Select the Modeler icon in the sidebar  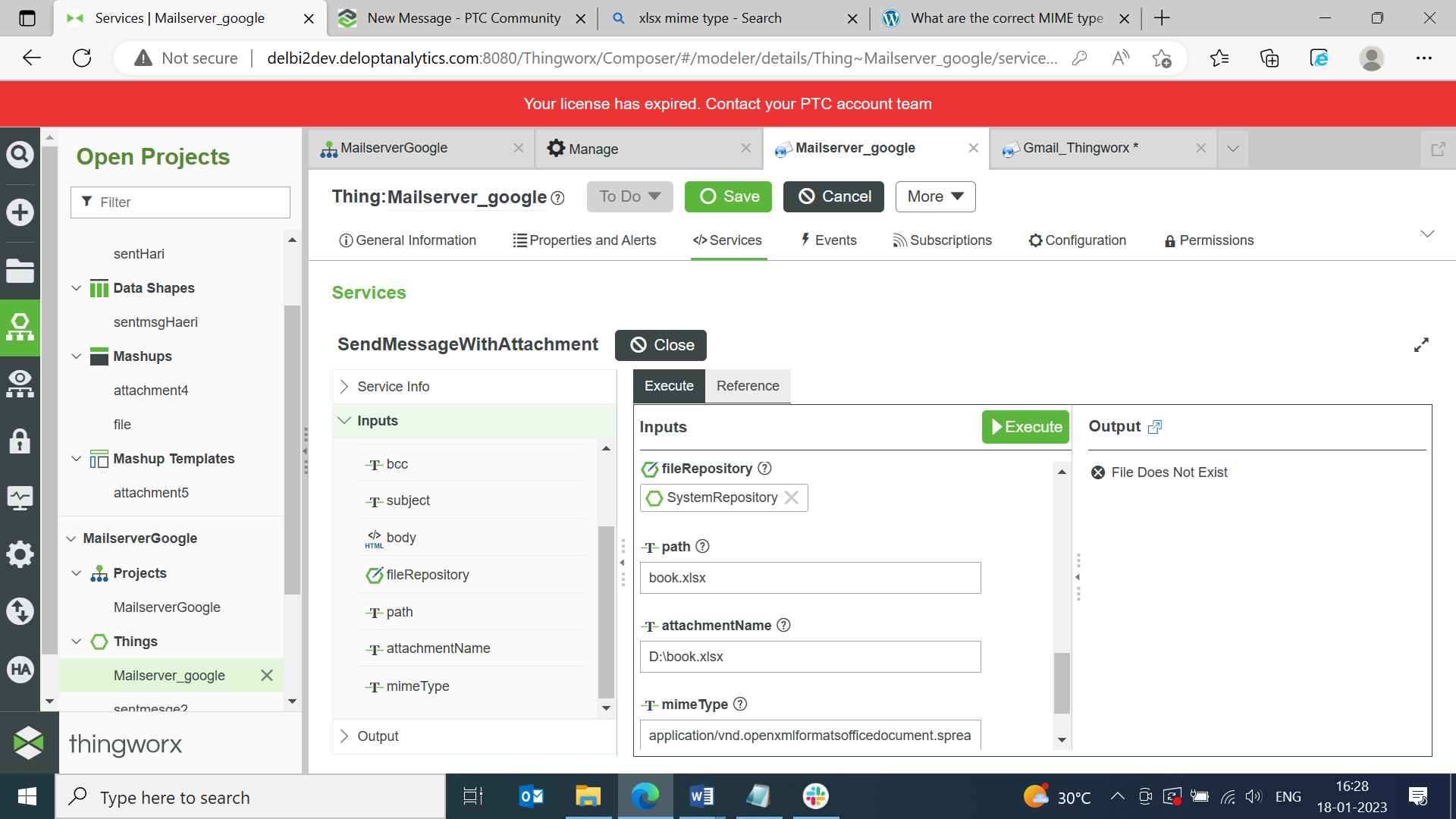coord(20,328)
